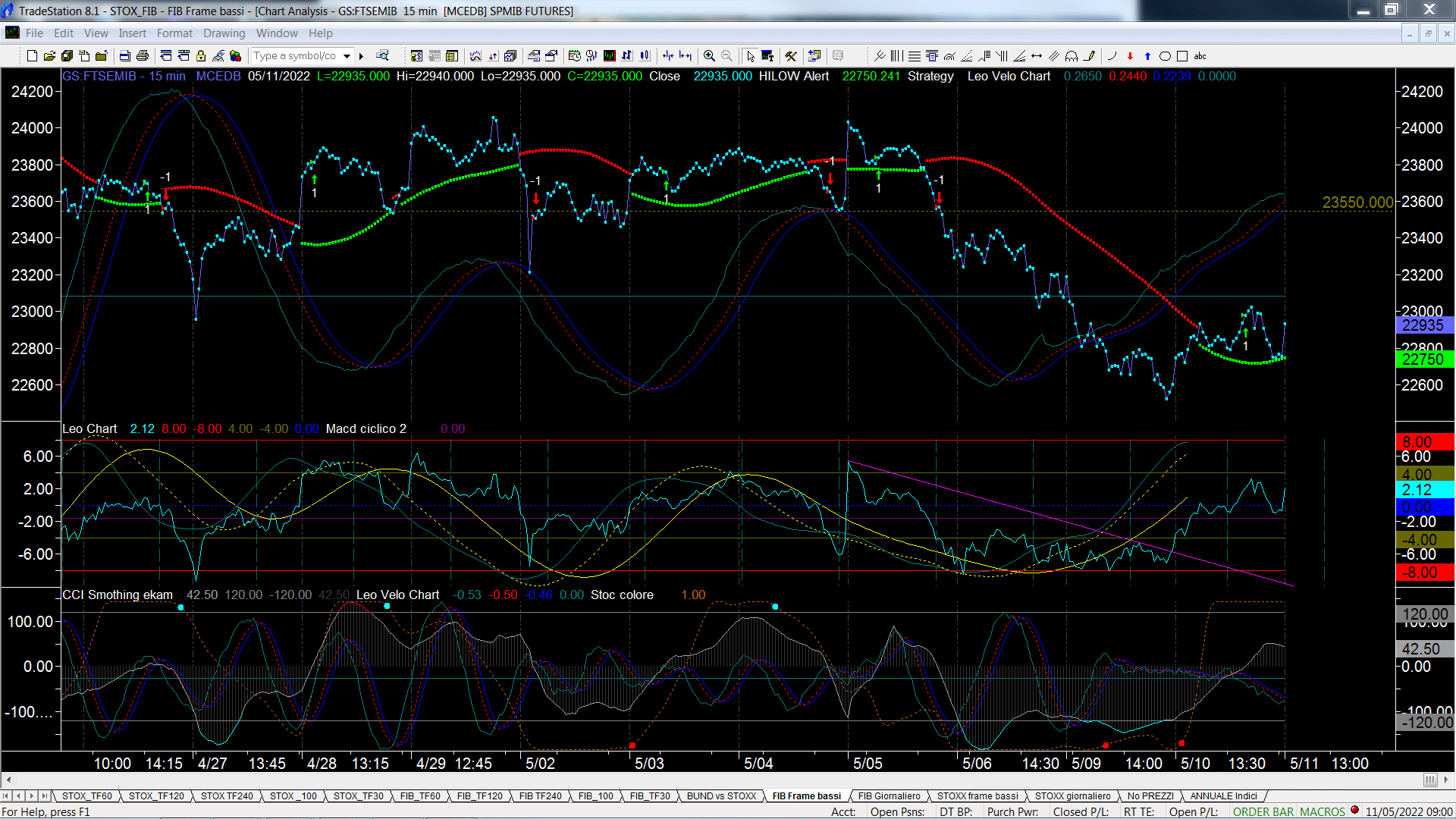
Task: Click the Open folder toolbar icon
Action: (x=49, y=56)
